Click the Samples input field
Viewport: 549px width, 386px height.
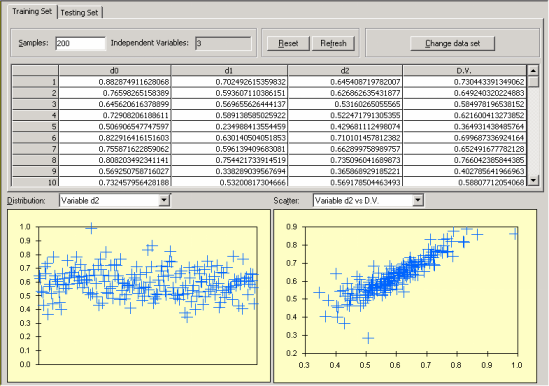[80, 43]
